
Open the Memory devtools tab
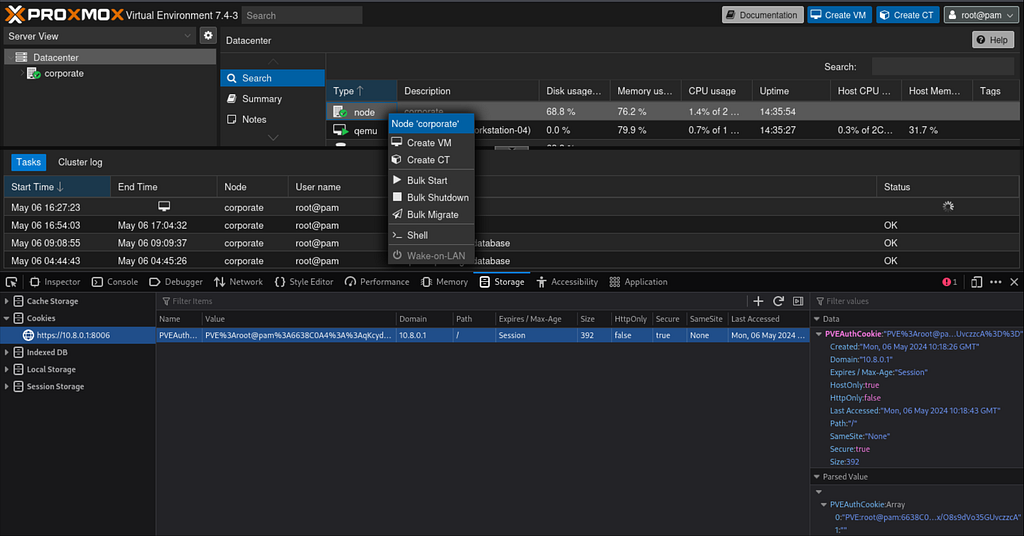click(444, 282)
